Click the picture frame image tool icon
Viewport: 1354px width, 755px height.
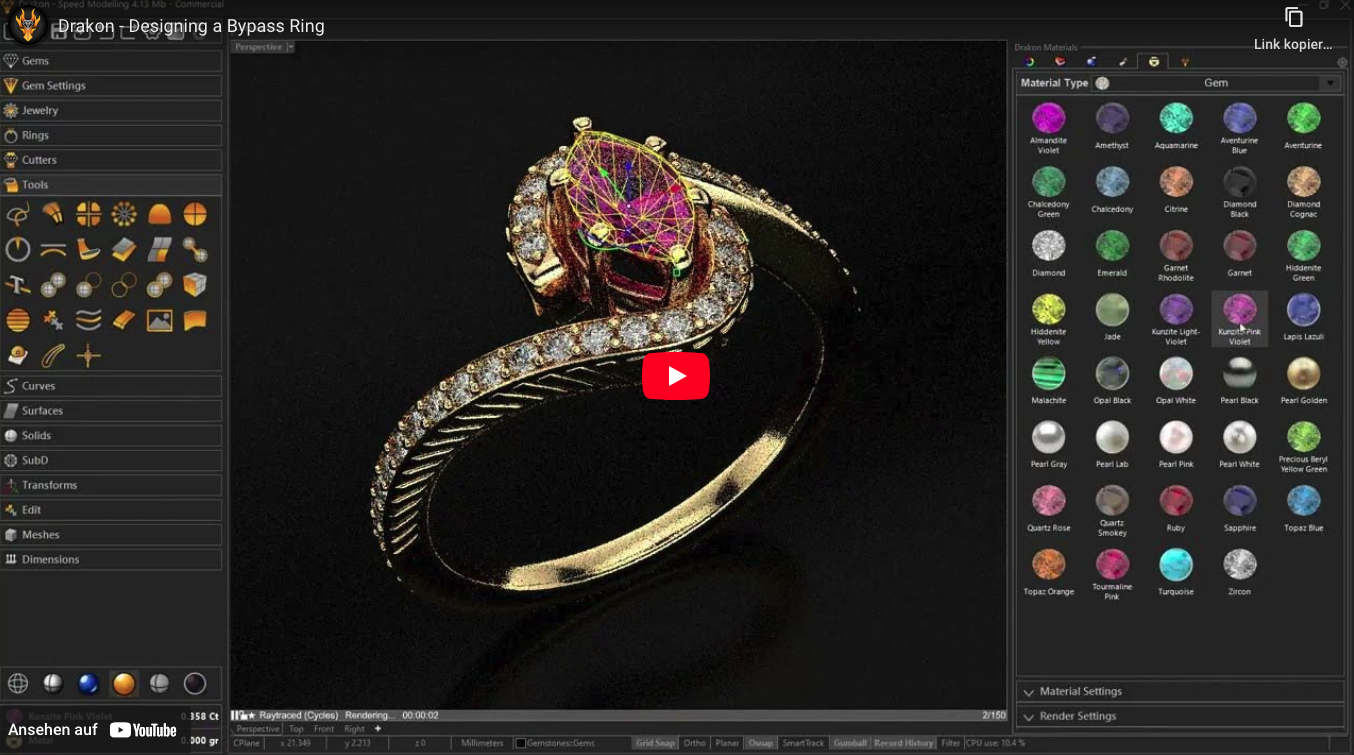pos(159,320)
